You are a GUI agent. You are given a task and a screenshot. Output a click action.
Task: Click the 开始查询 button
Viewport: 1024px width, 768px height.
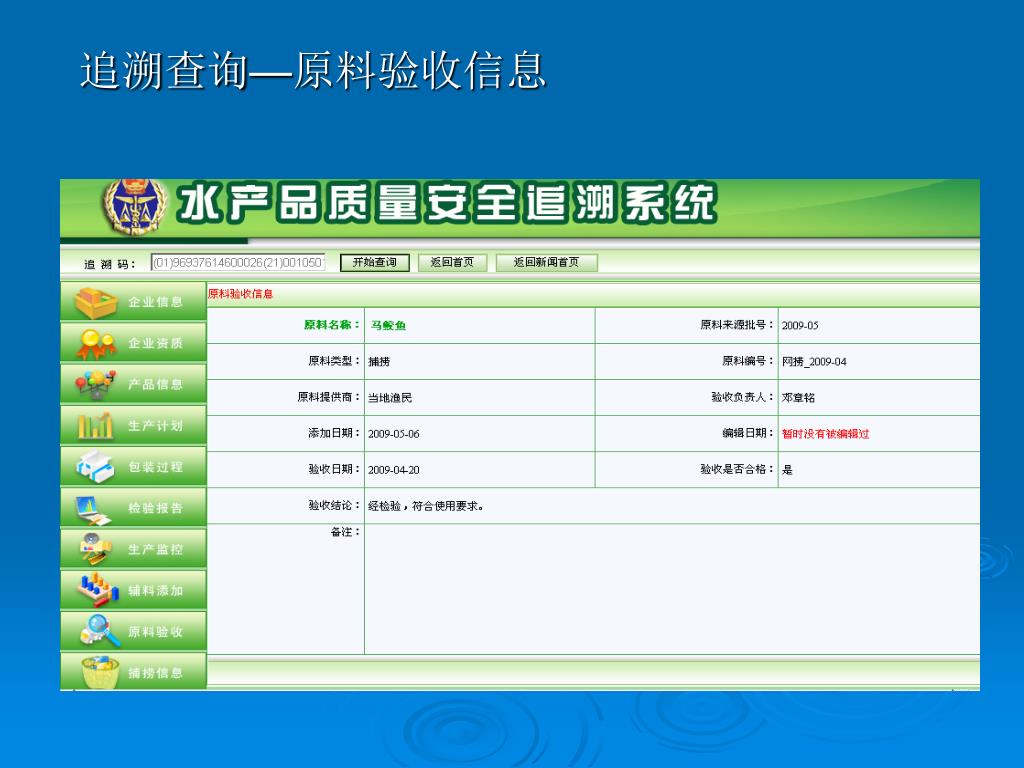(375, 263)
